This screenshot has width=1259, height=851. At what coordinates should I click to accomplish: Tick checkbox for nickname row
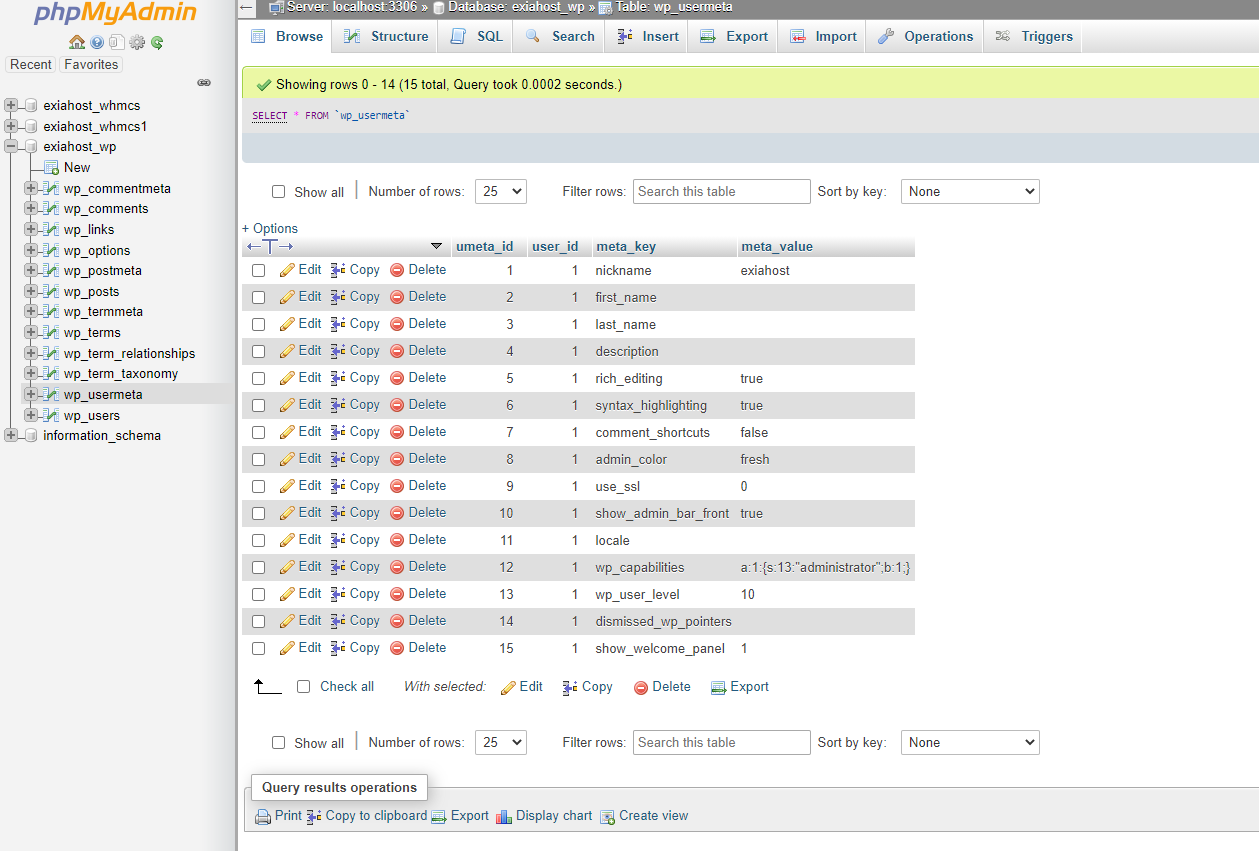pos(259,270)
